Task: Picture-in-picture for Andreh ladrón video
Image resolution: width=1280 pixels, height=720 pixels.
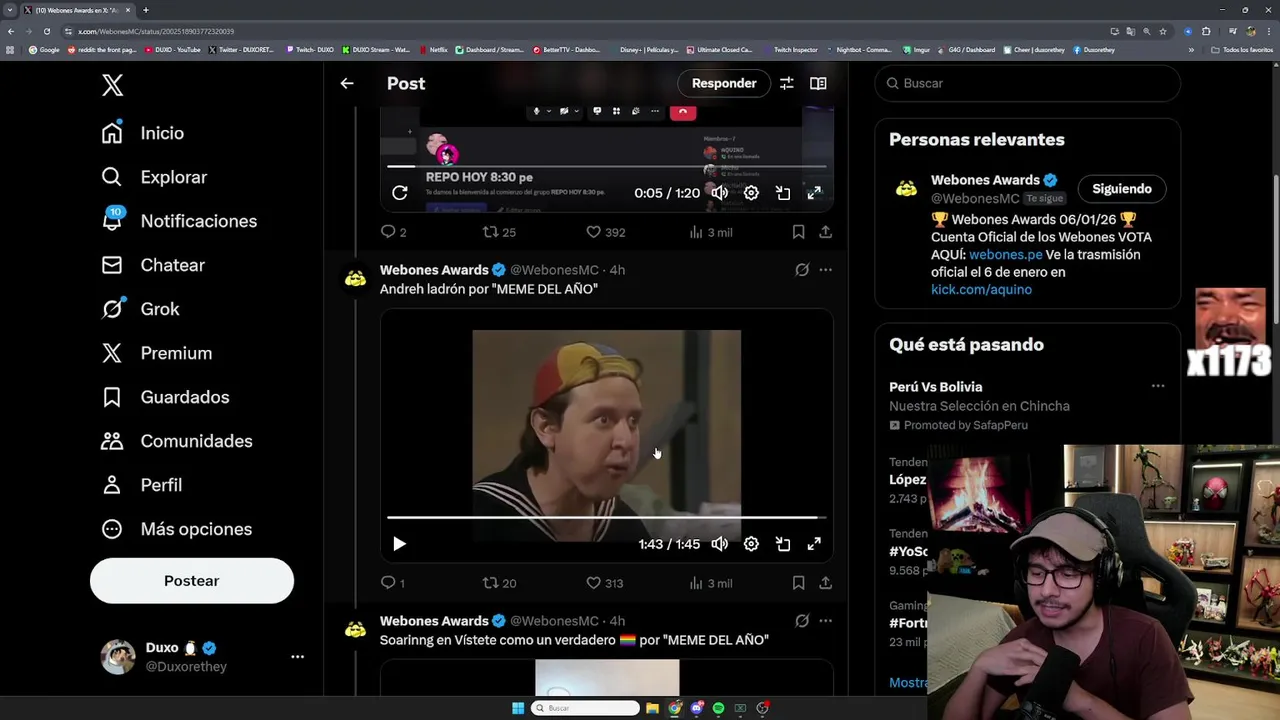Action: pyautogui.click(x=783, y=544)
